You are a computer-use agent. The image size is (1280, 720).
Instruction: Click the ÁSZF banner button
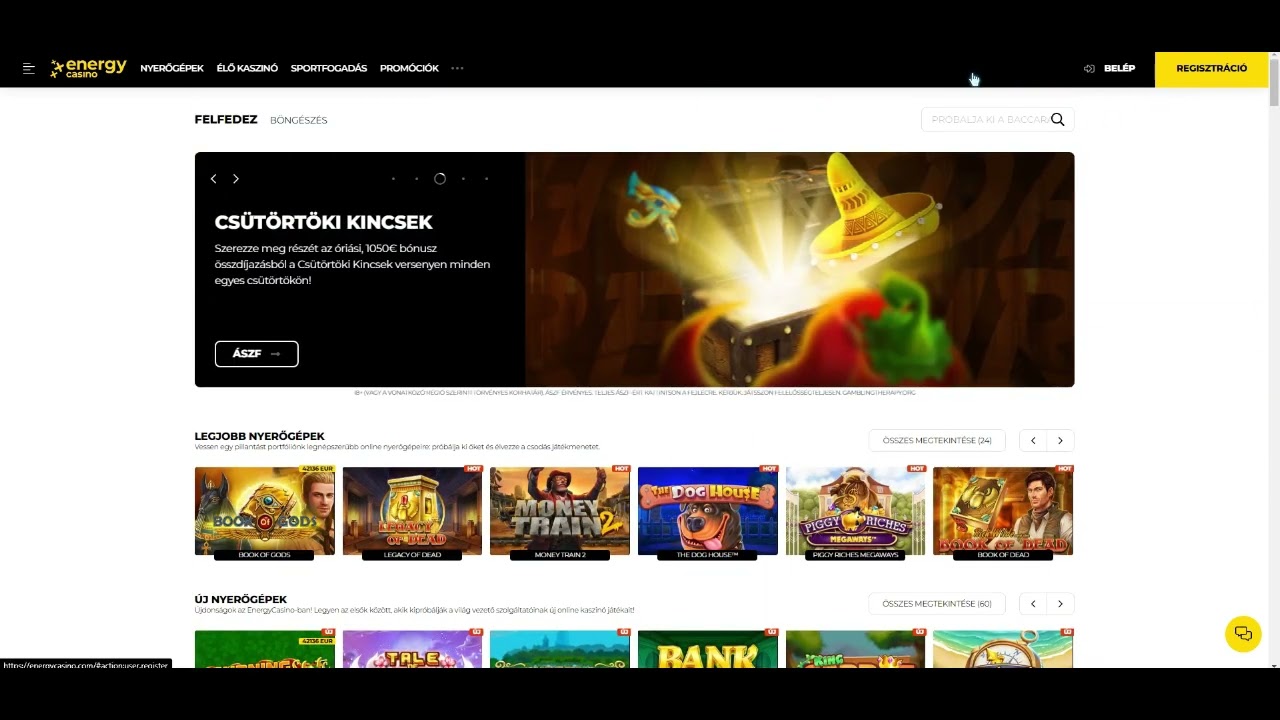tap(256, 354)
